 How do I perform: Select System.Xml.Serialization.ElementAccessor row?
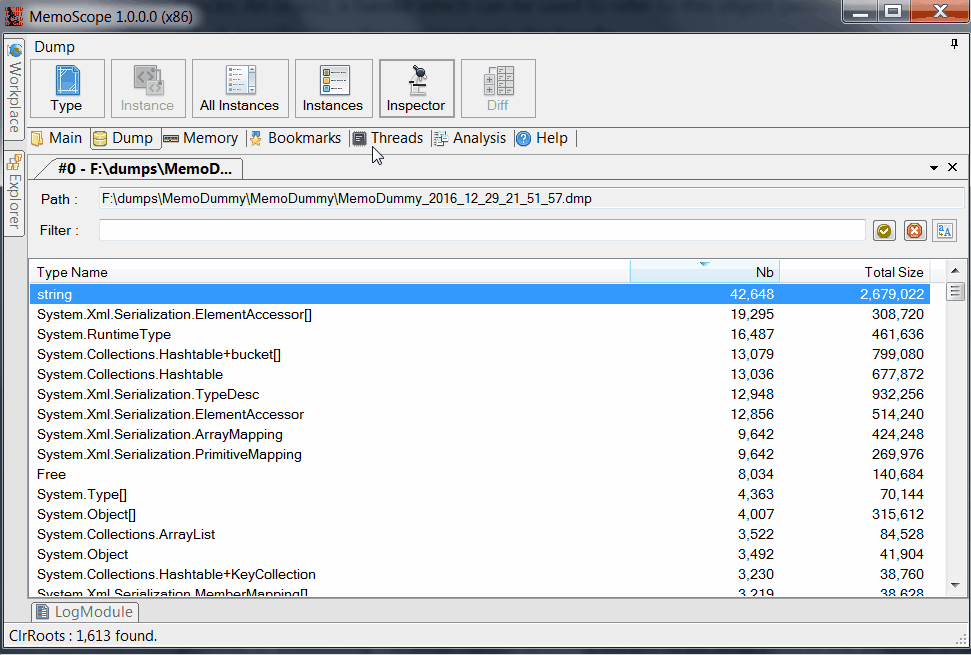coord(480,414)
